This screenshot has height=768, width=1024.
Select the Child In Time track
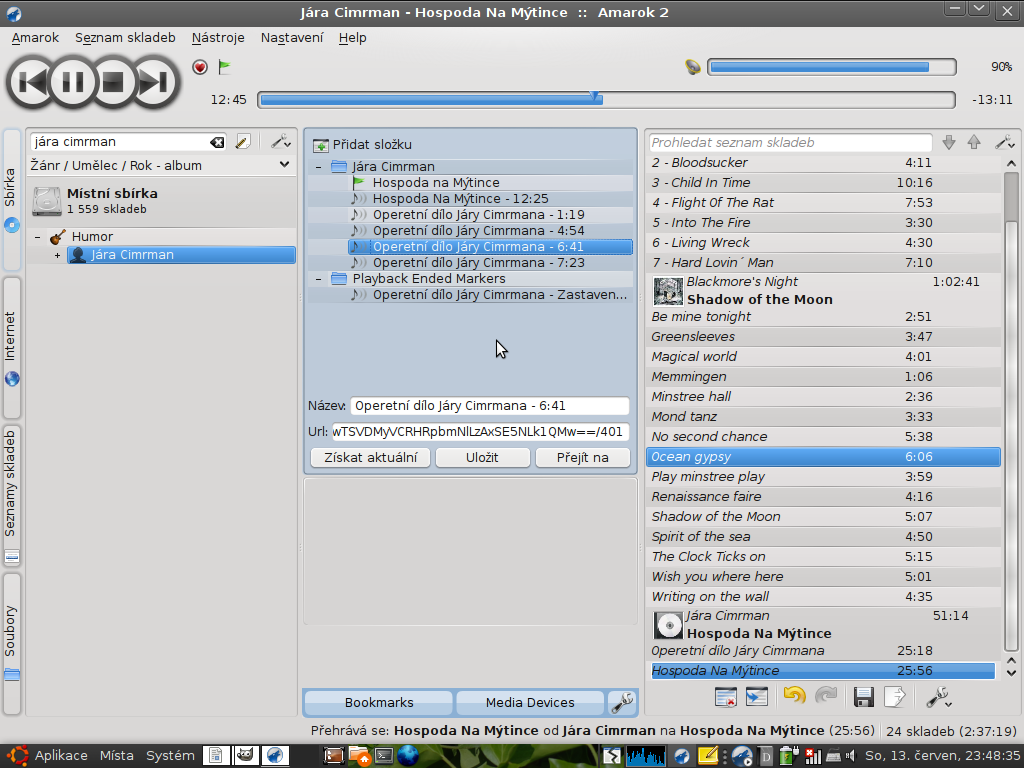point(824,183)
